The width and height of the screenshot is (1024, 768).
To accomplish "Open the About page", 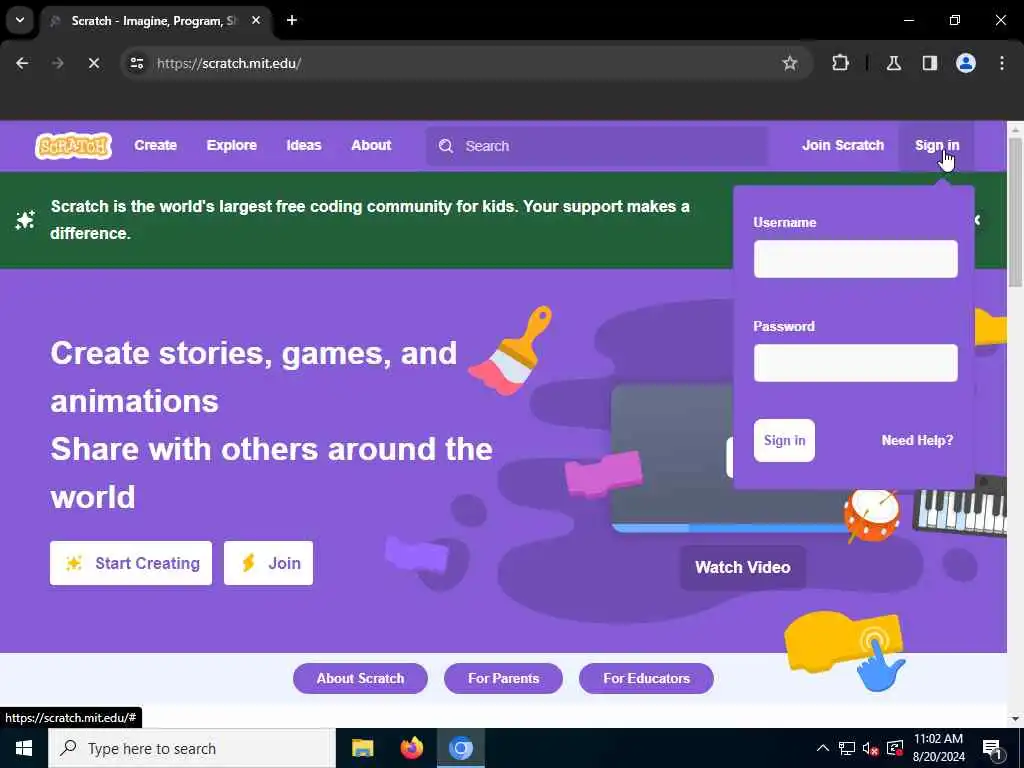I will tap(371, 145).
